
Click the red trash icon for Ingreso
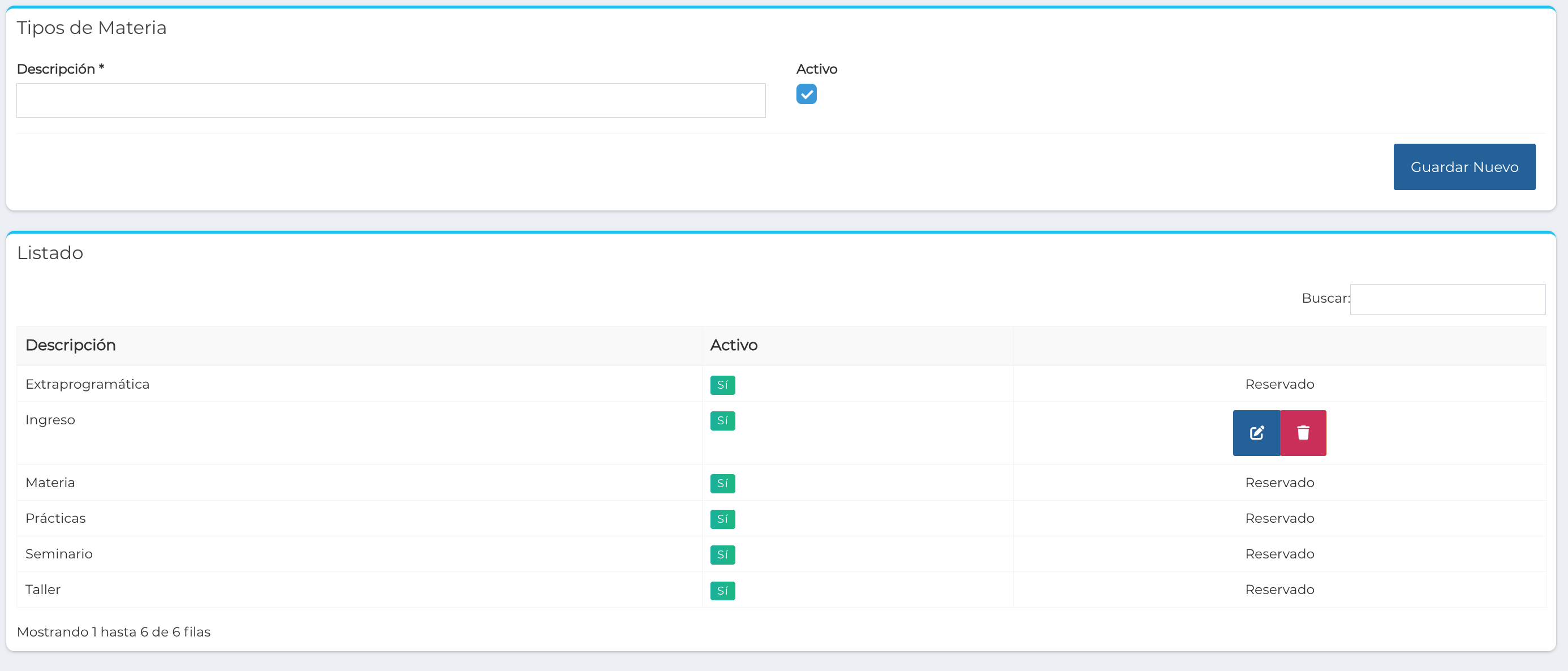[1303, 433]
